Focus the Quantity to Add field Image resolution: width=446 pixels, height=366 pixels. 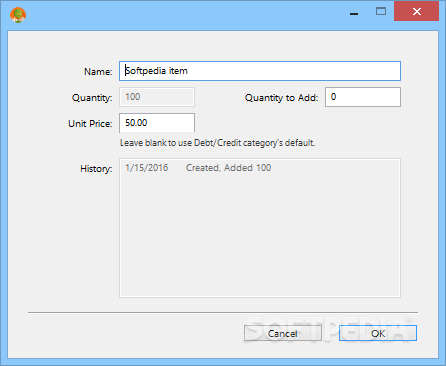click(x=363, y=97)
